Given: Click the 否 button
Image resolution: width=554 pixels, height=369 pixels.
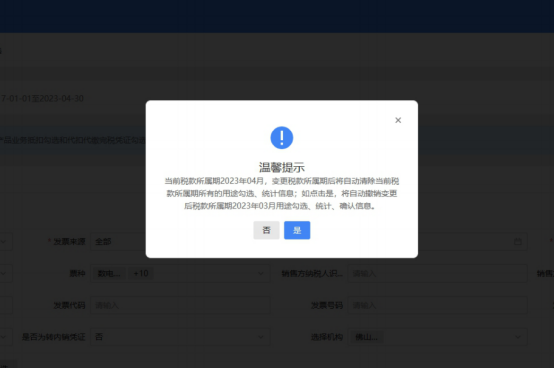Looking at the screenshot, I should (266, 230).
